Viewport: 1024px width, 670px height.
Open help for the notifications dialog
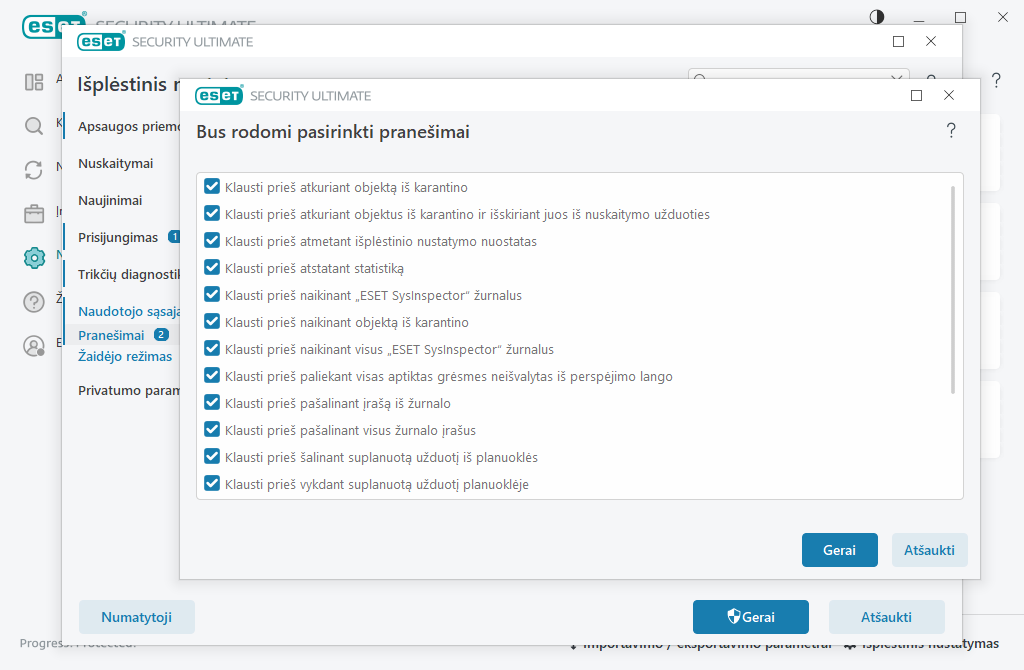951,131
